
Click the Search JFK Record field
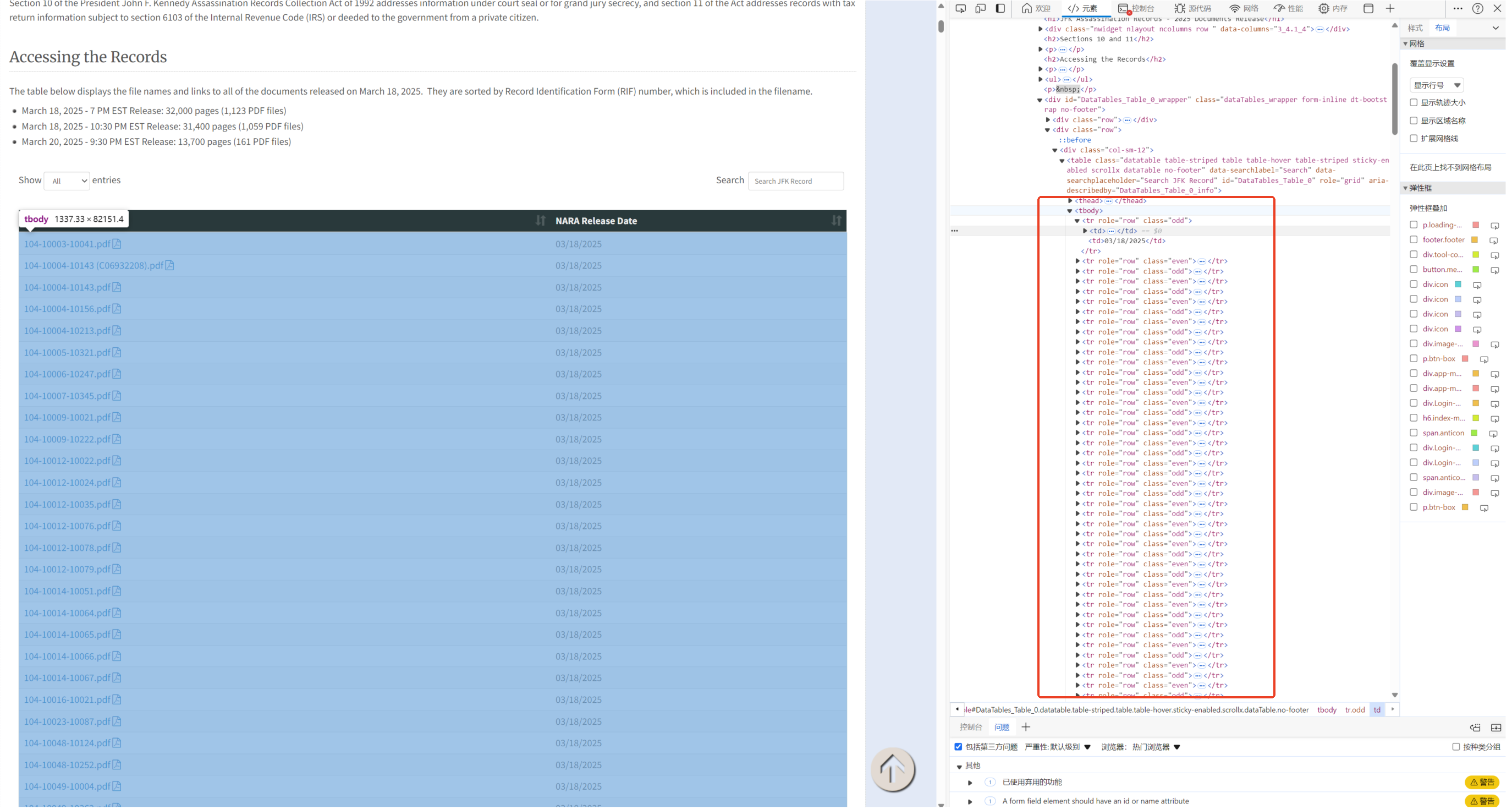[x=795, y=181]
